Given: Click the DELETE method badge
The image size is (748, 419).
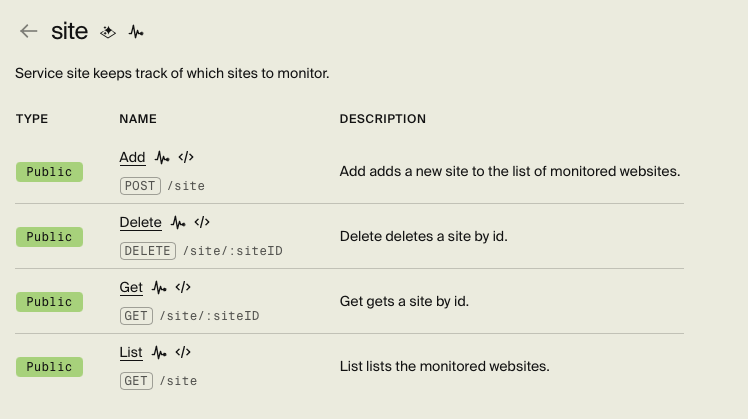Looking at the screenshot, I should [x=147, y=251].
